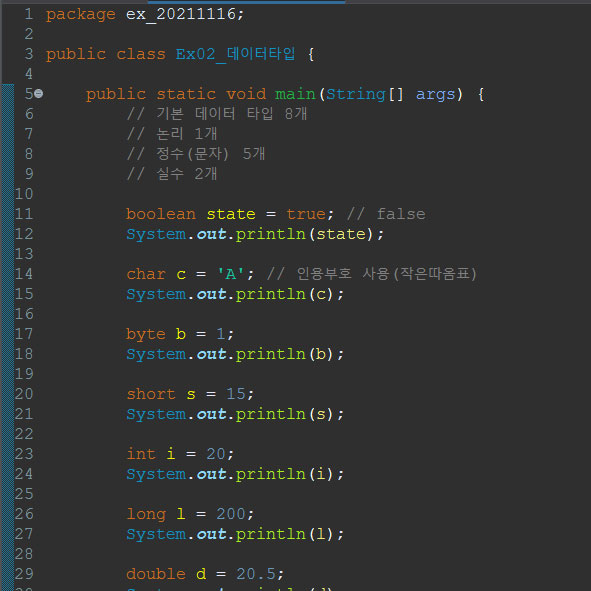The image size is (591, 591).
Task: Click comment '인용부호 사용(작은따옴표)'
Action: [x=372, y=274]
